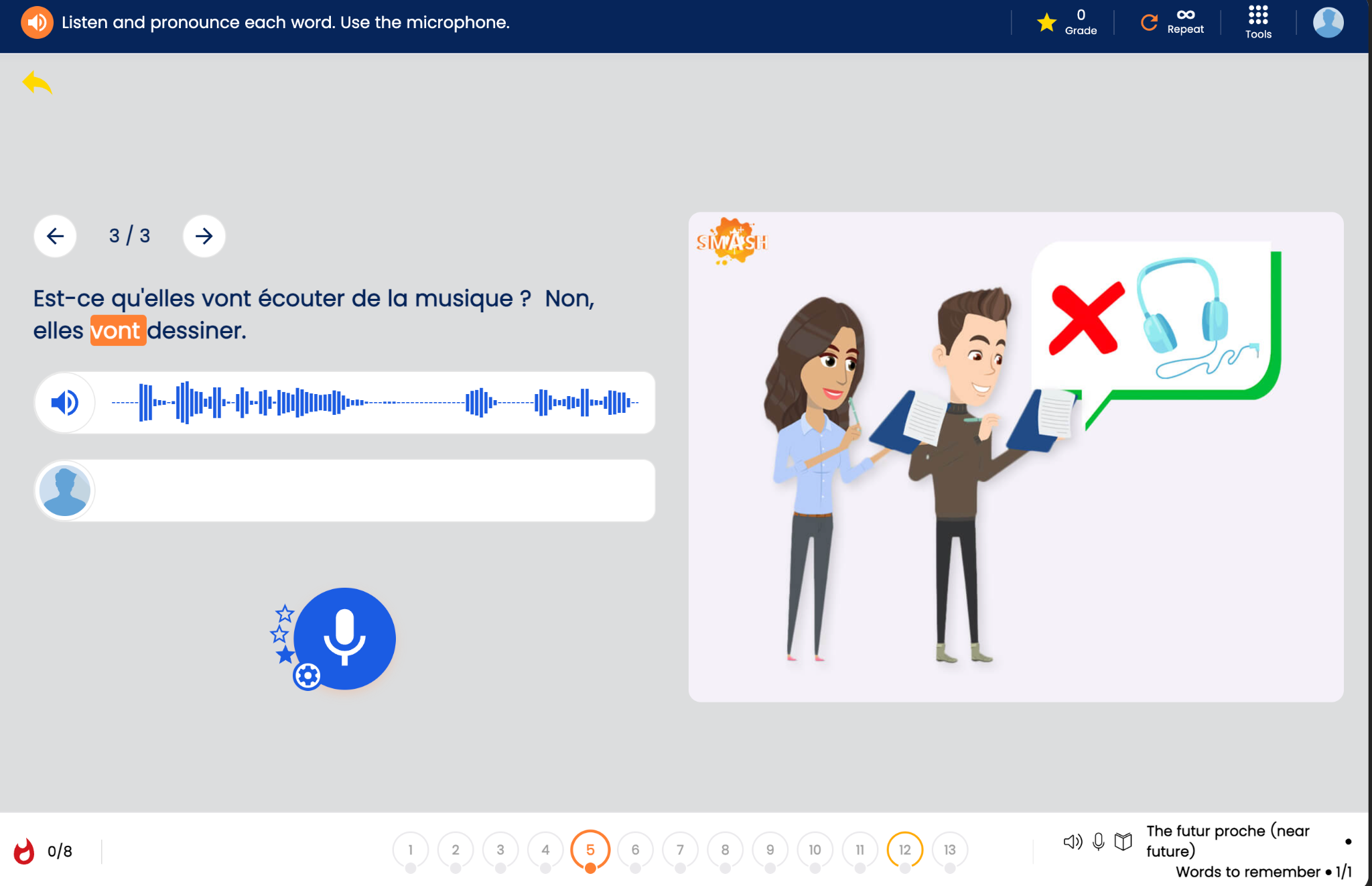This screenshot has height=886, width=1372.
Task: Open microphone settings gear
Action: 307,676
